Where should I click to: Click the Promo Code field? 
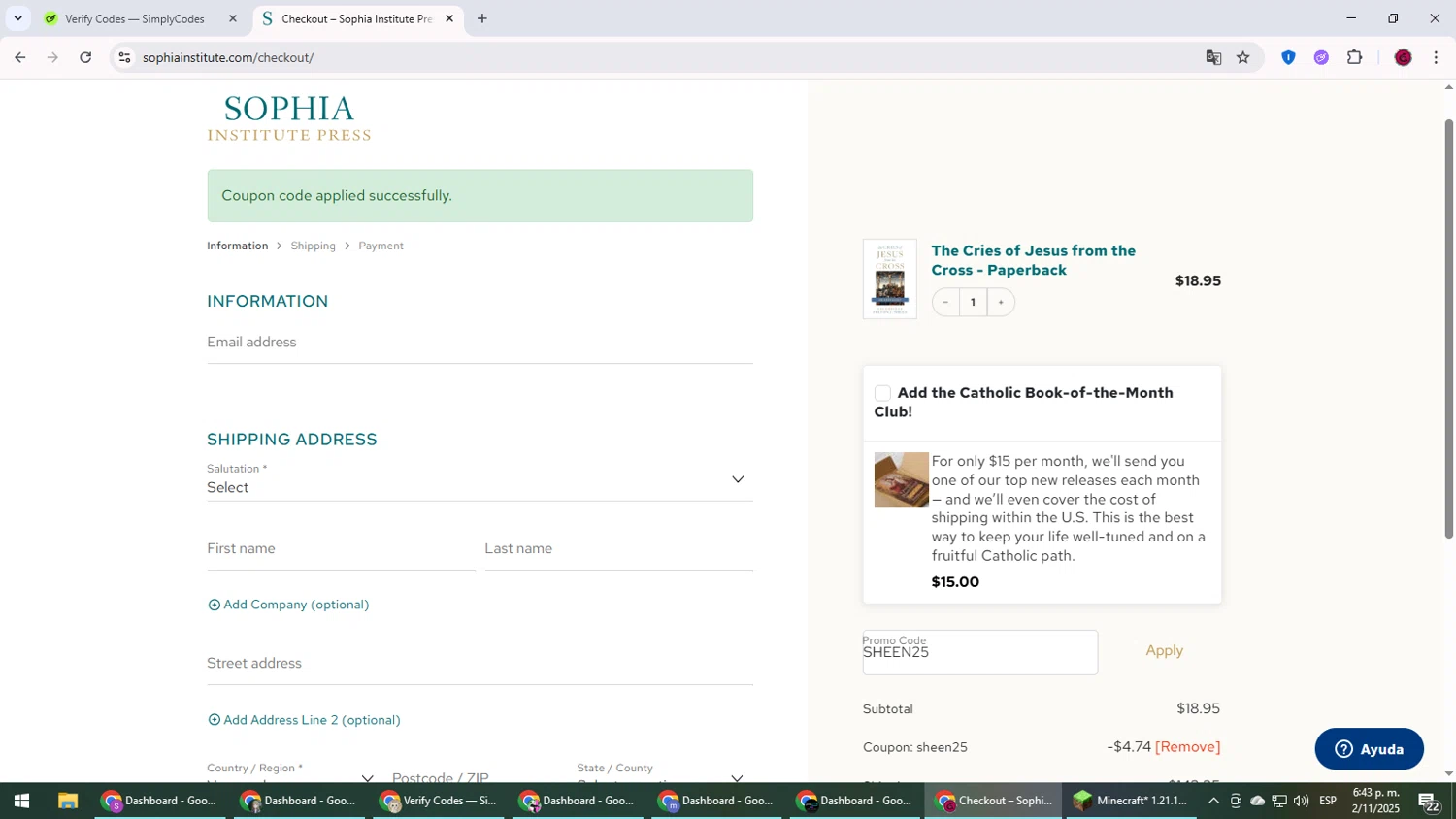979,652
